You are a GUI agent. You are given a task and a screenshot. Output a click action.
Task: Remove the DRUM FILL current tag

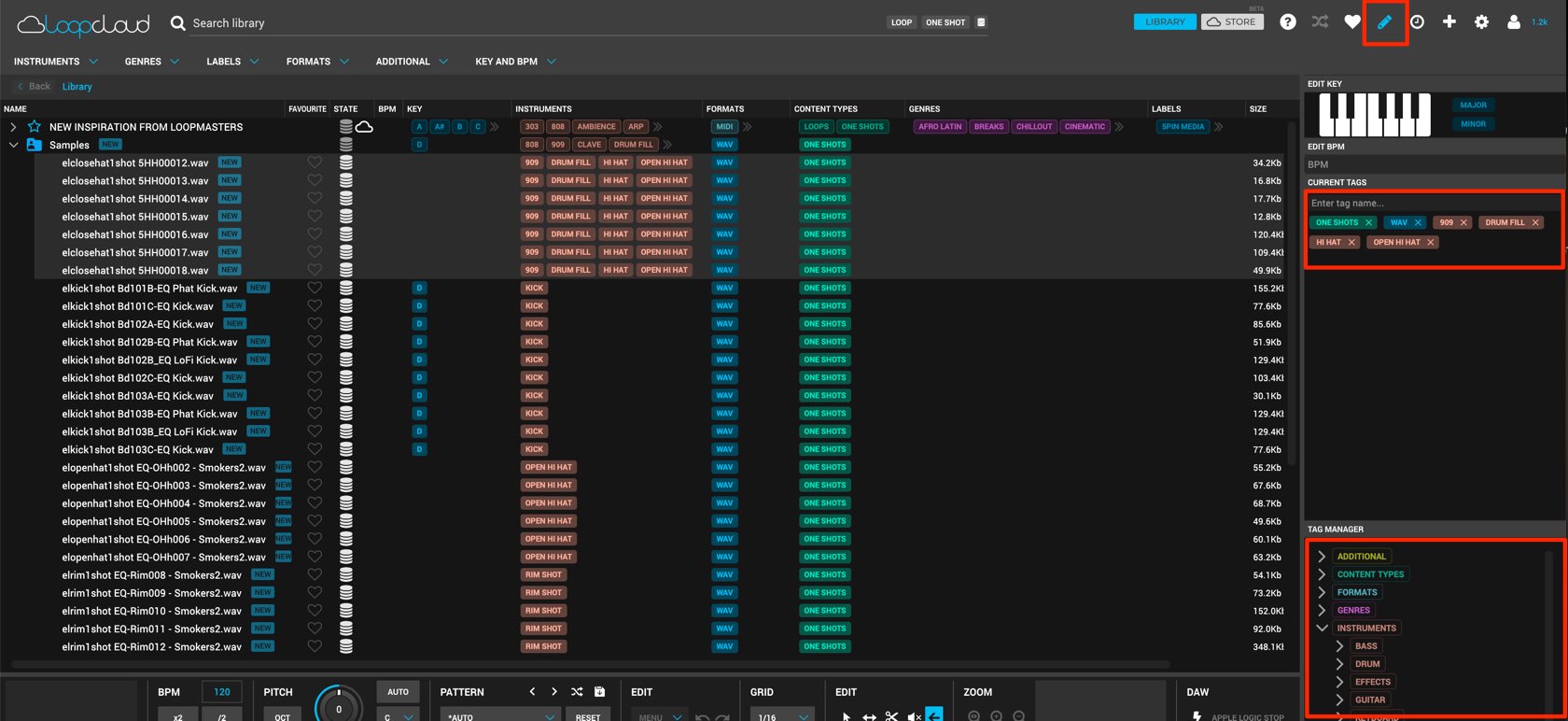pyautogui.click(x=1535, y=222)
